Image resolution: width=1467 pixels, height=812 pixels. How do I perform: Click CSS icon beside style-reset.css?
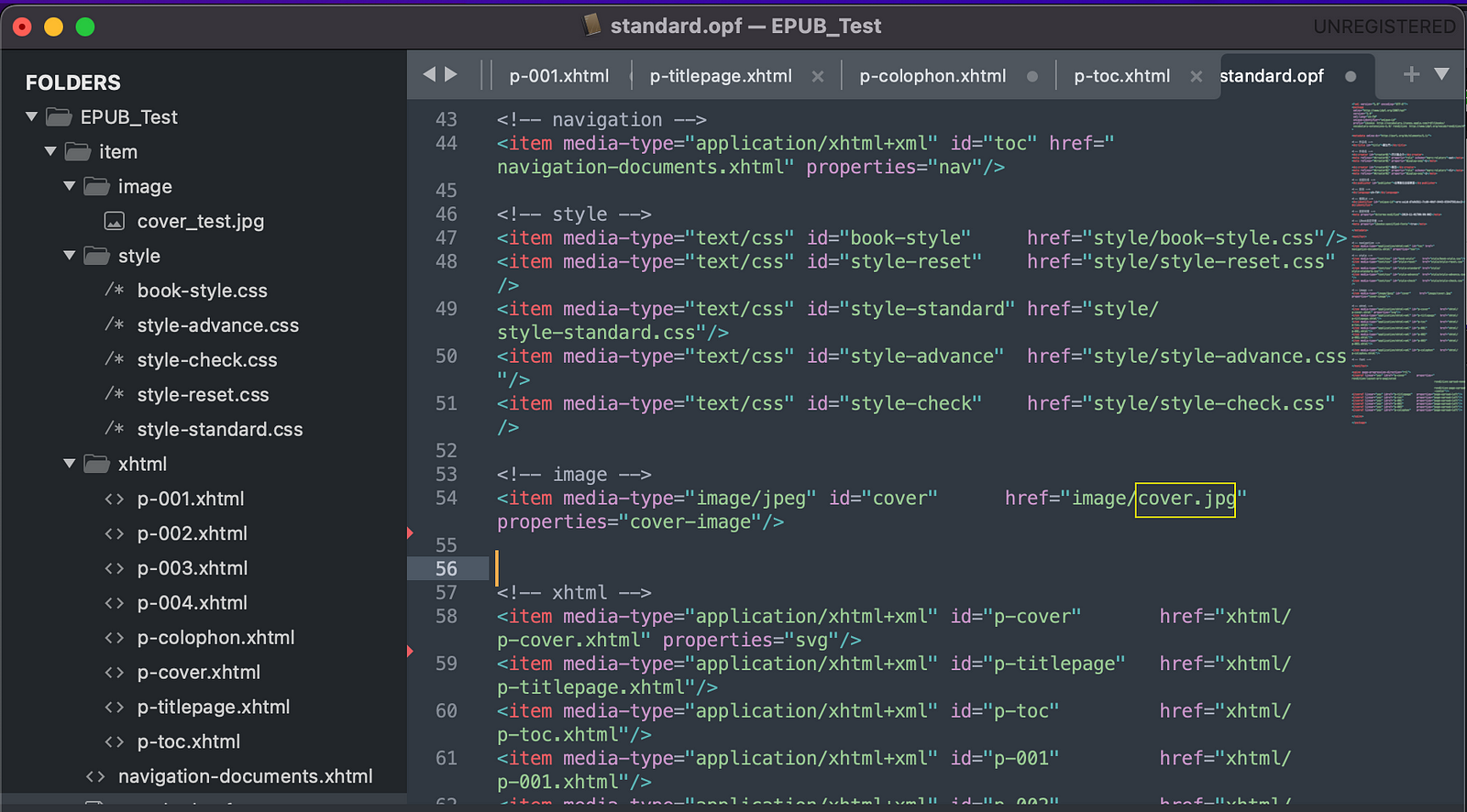pyautogui.click(x=115, y=395)
